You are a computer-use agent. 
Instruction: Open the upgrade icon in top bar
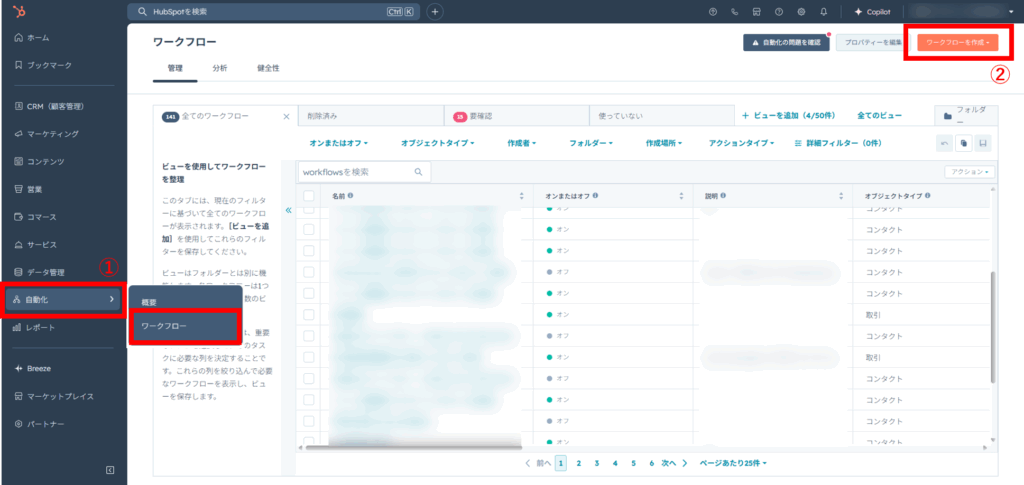[712, 12]
